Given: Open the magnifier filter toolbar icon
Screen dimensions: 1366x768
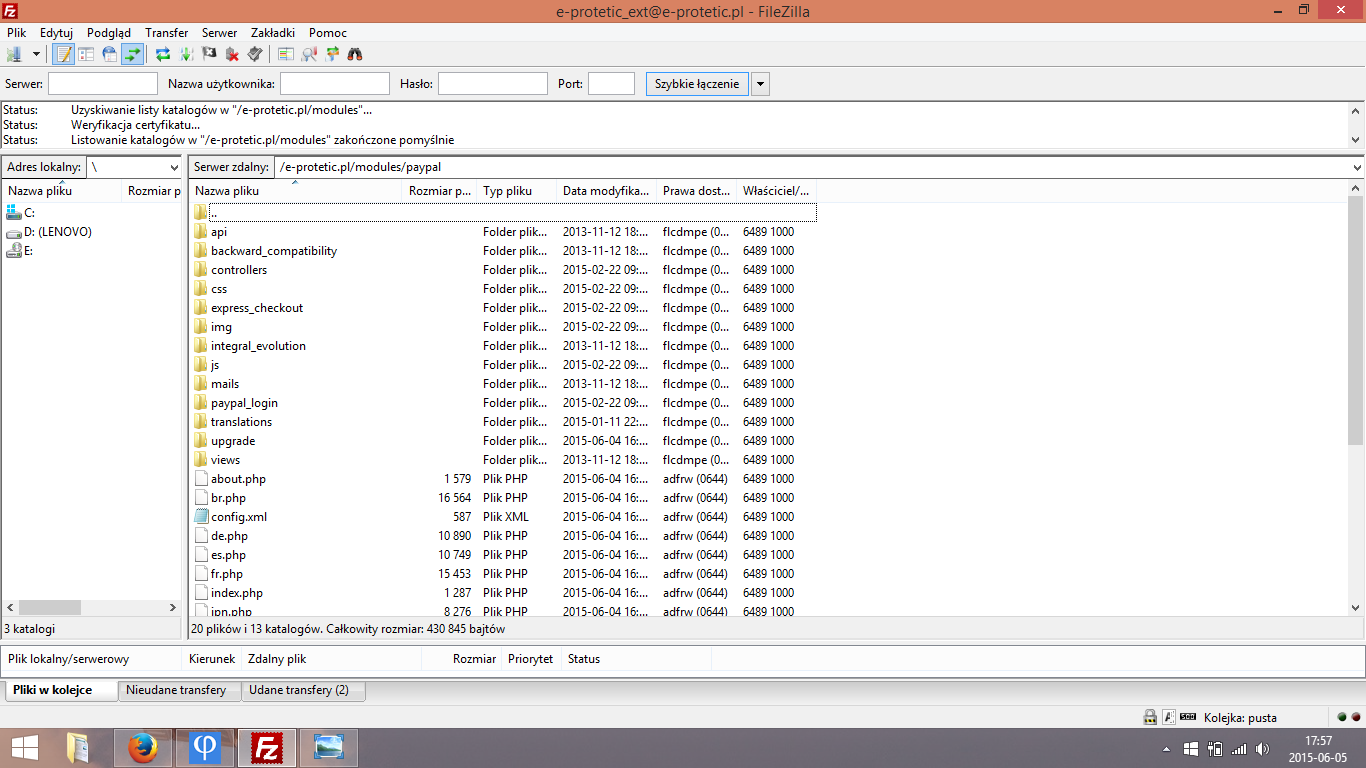Looking at the screenshot, I should (x=309, y=54).
